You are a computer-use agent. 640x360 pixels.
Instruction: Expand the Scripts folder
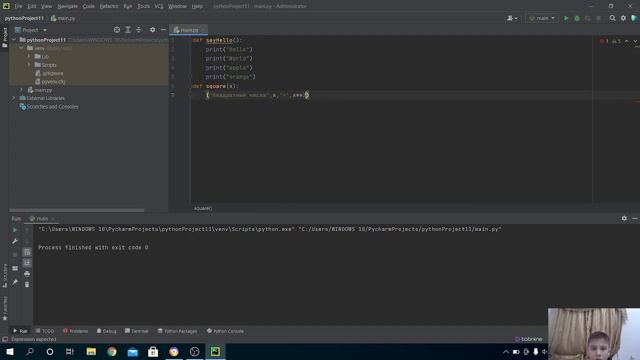(x=29, y=65)
